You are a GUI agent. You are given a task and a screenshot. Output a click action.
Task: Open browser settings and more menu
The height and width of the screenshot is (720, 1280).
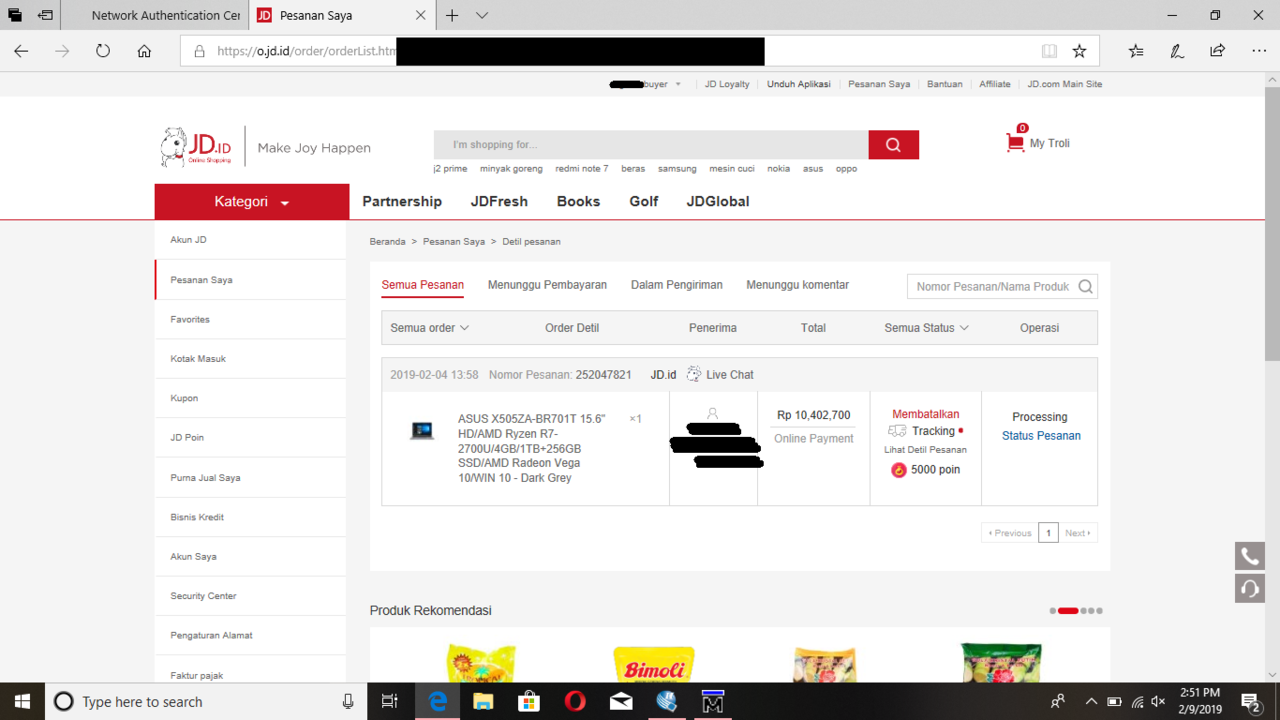1259,51
